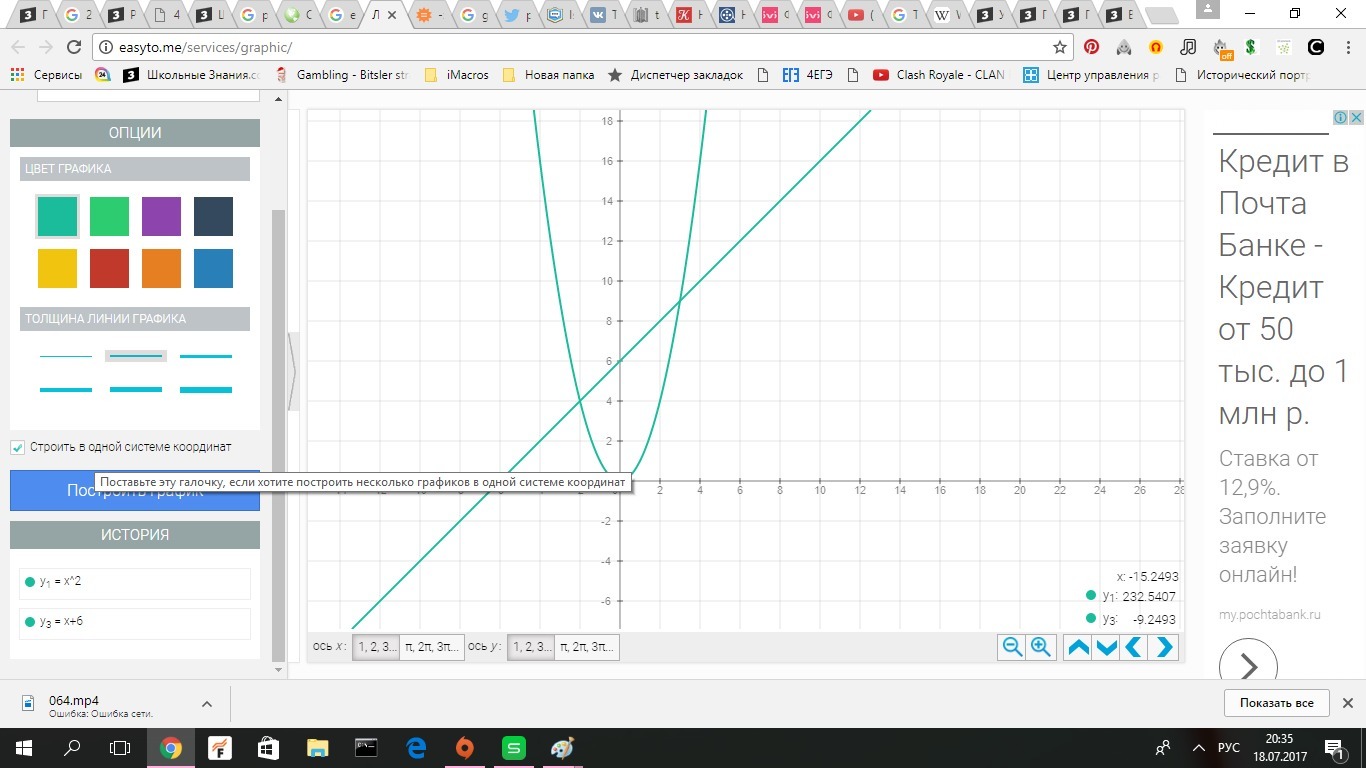Select history entry y3 = x+6
Image resolution: width=1366 pixels, height=768 pixels.
click(x=135, y=623)
